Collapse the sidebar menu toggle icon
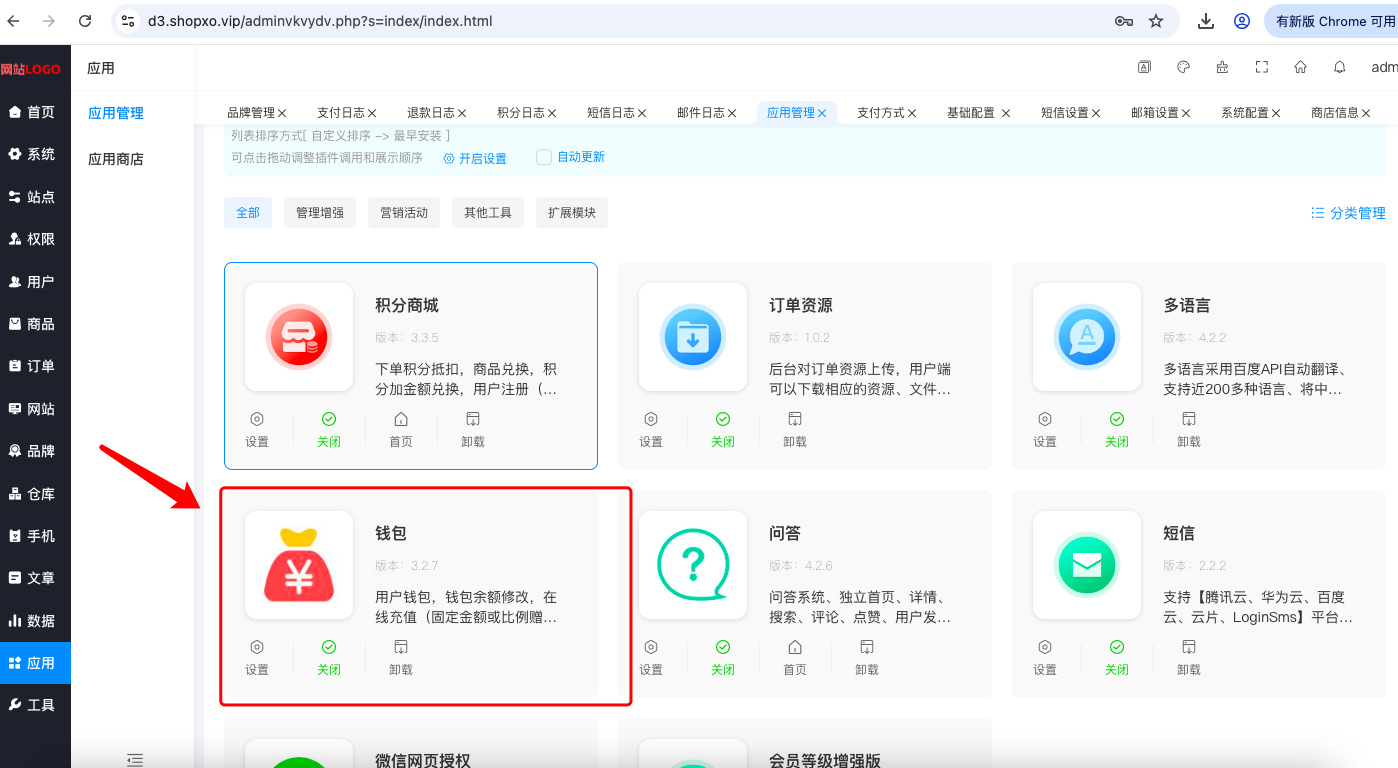This screenshot has height=768, width=1398. click(135, 760)
